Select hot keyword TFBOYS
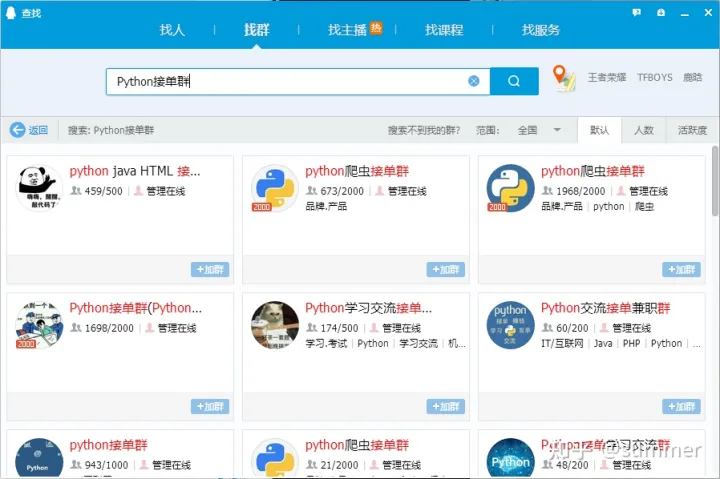This screenshot has height=479, width=720. (655, 77)
